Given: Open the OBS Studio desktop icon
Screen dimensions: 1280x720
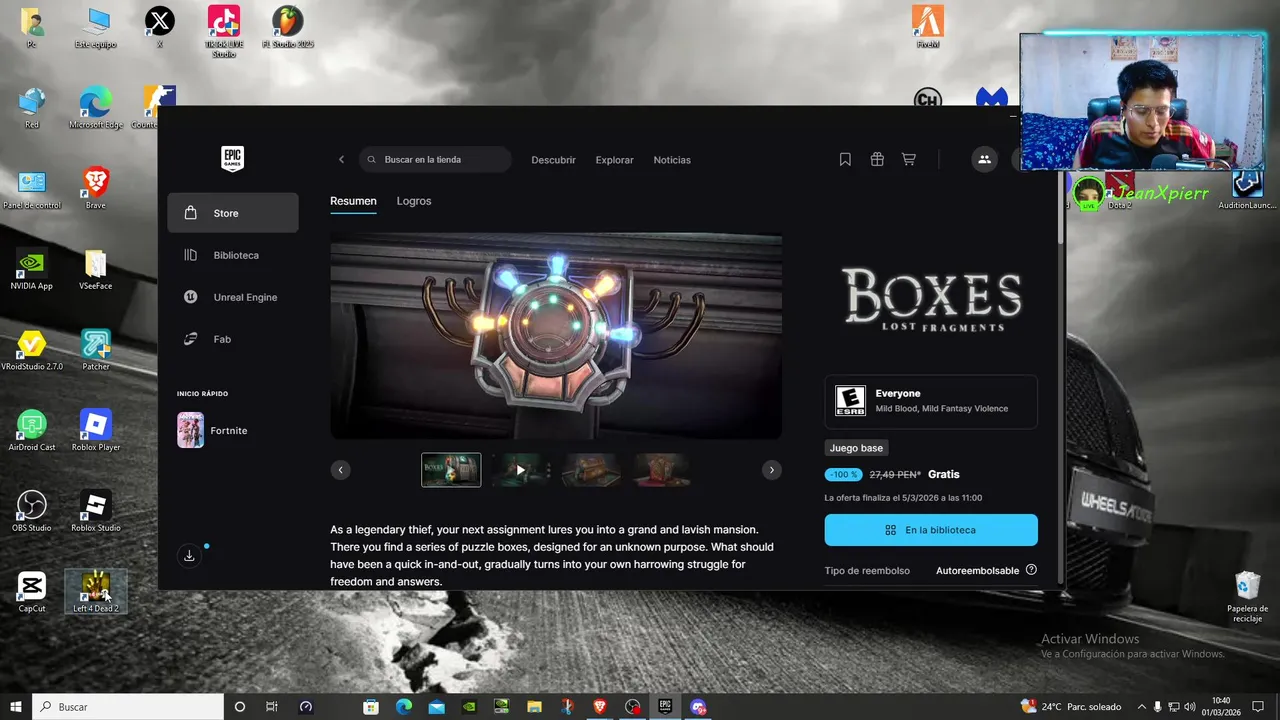Looking at the screenshot, I should (x=32, y=511).
